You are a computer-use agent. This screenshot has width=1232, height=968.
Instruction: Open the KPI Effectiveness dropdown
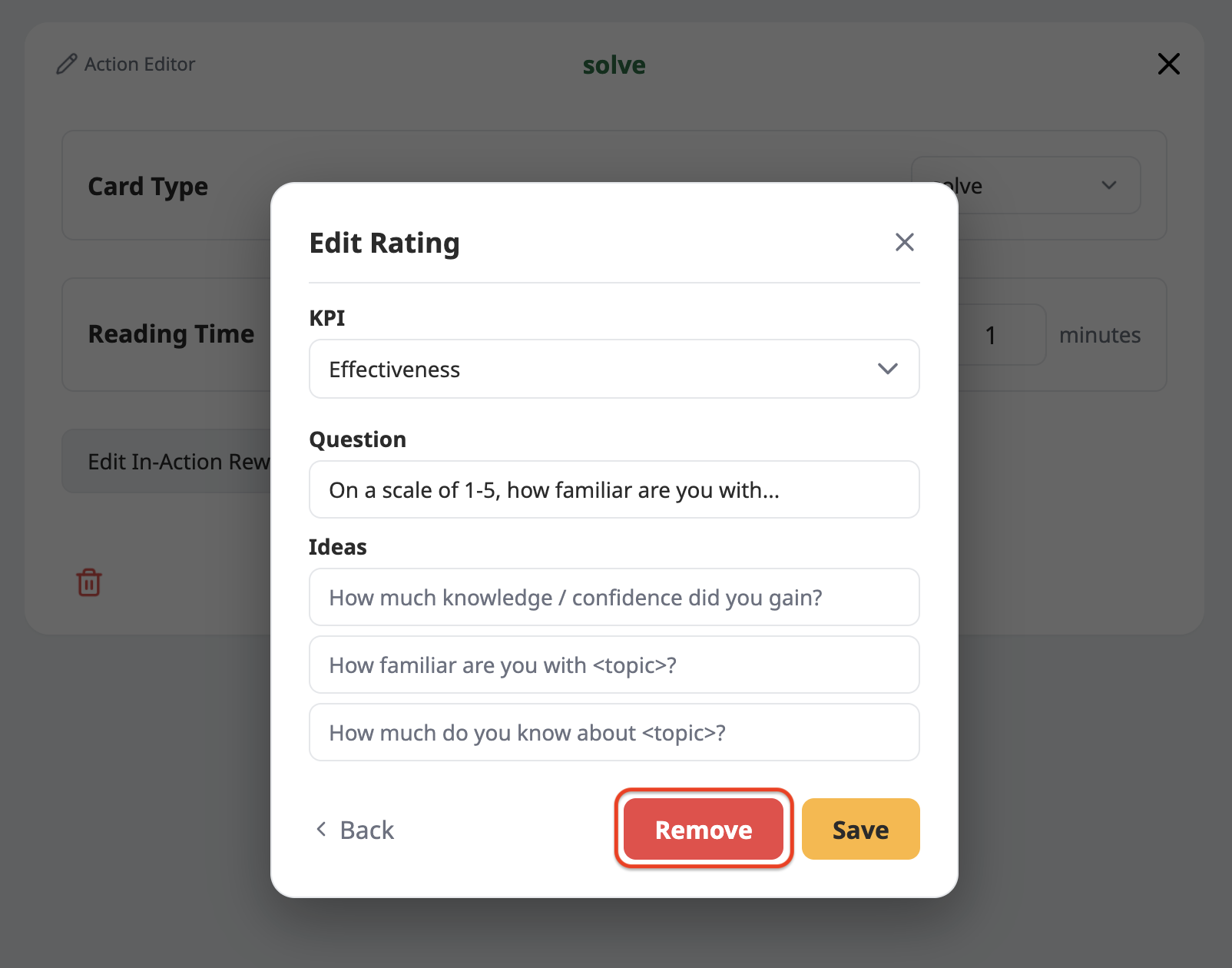(614, 369)
